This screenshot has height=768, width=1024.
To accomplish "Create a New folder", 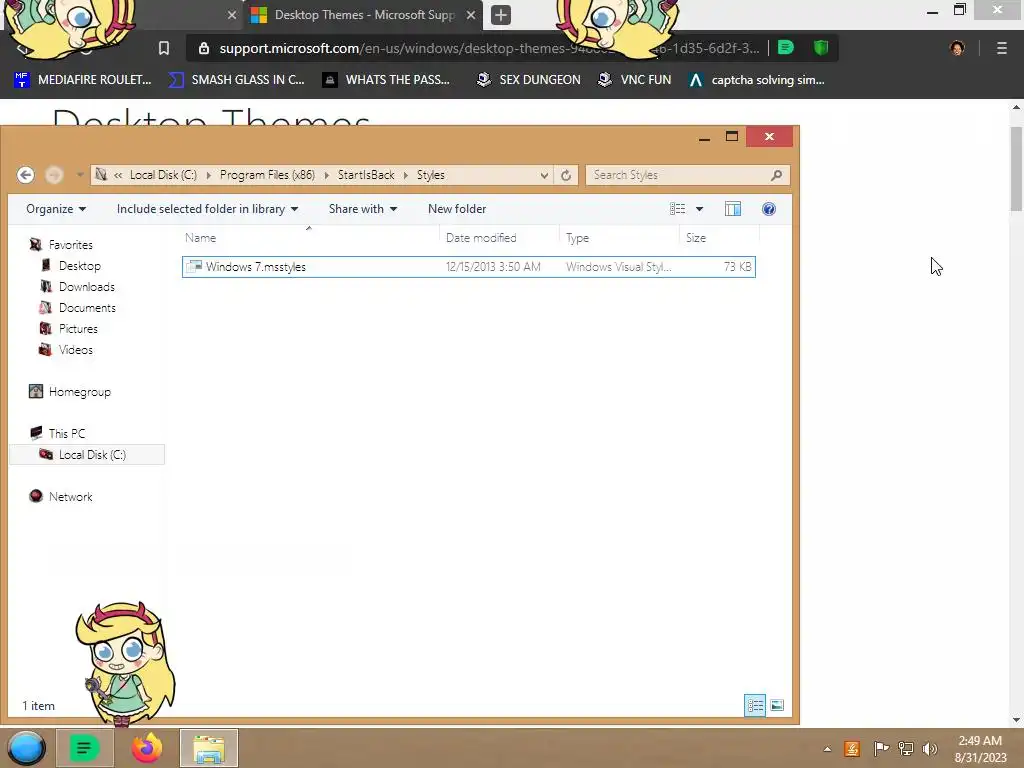I will (x=457, y=209).
